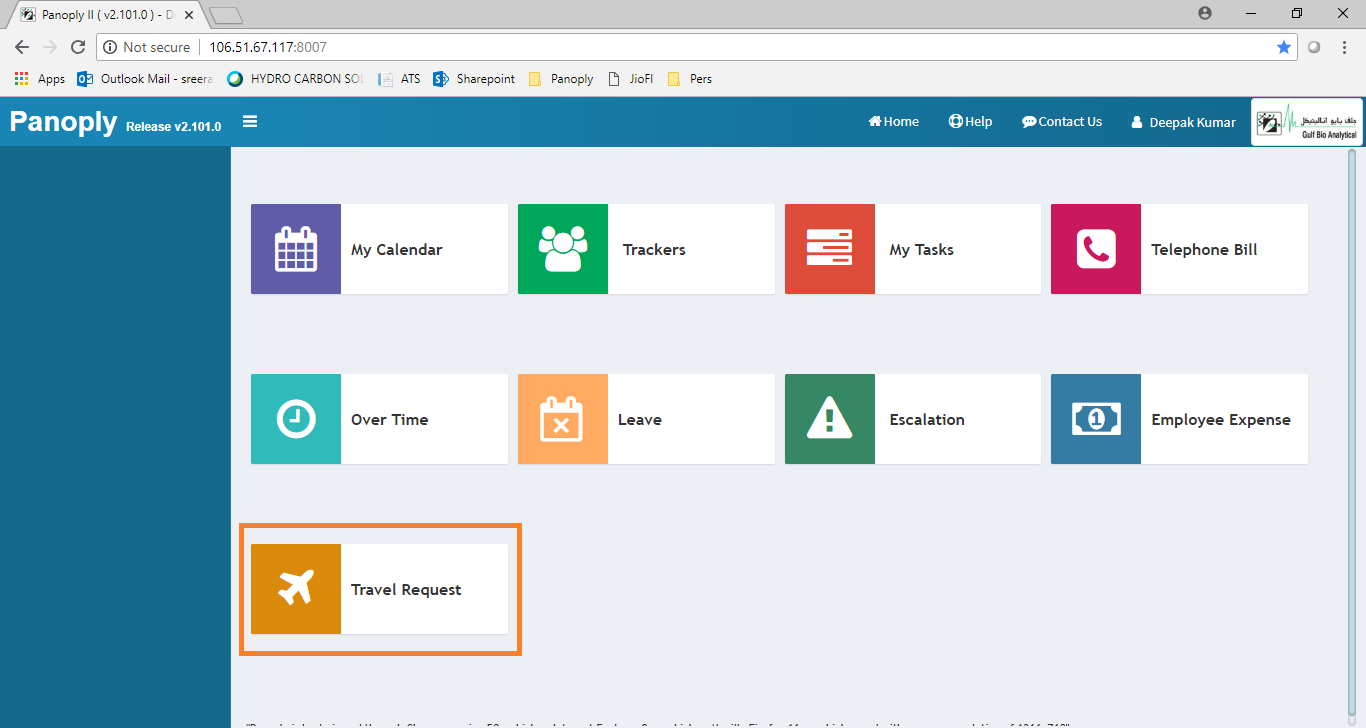Viewport: 1366px width, 728px height.
Task: Click My Calendar label
Action: point(396,250)
